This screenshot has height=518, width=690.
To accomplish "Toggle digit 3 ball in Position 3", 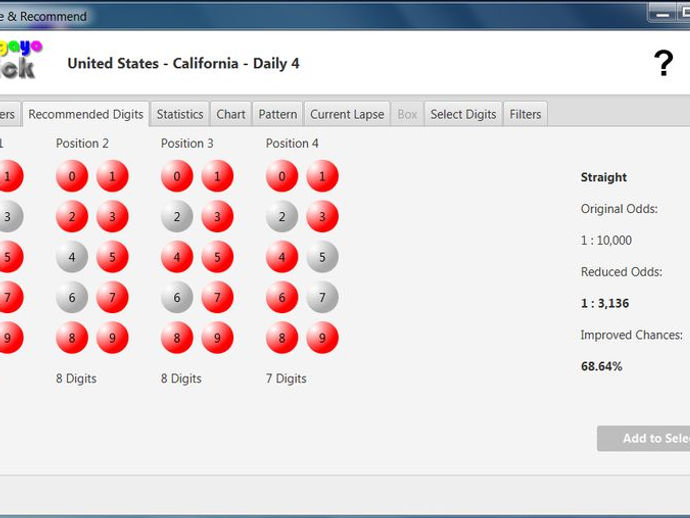I will coord(217,217).
